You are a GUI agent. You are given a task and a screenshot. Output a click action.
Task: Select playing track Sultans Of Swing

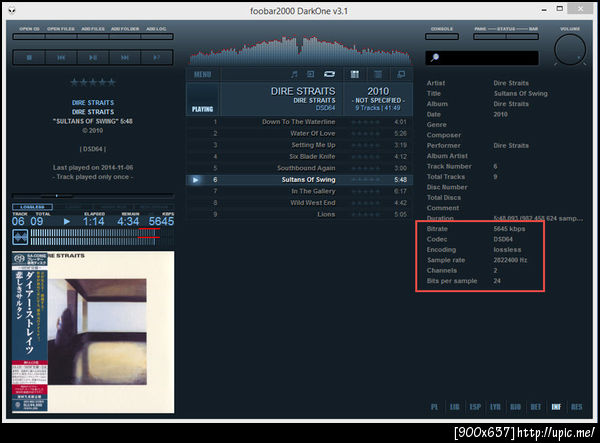pos(299,180)
